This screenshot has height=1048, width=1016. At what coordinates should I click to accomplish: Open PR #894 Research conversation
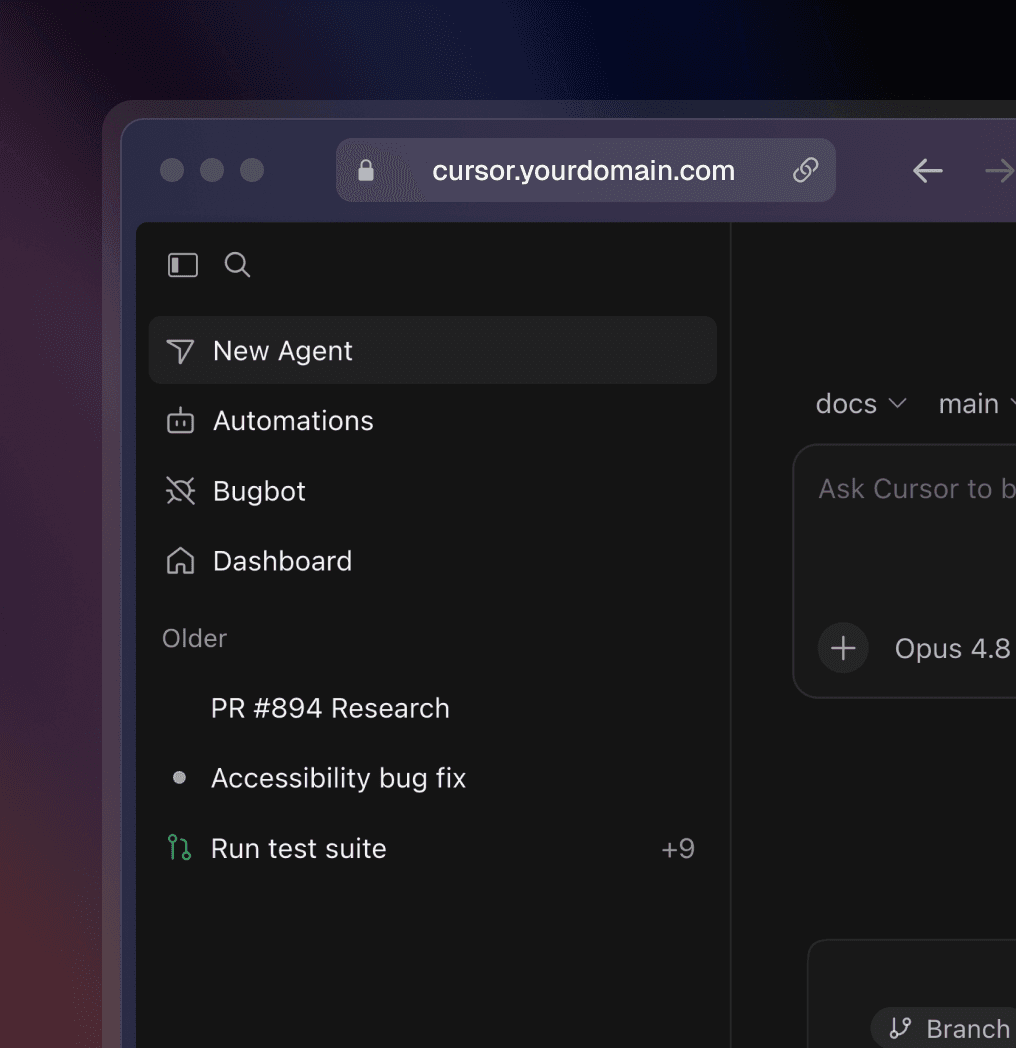pos(432,708)
